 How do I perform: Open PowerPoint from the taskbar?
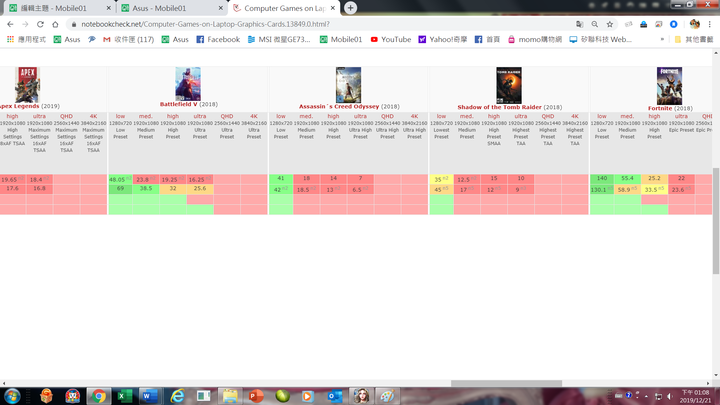256,396
